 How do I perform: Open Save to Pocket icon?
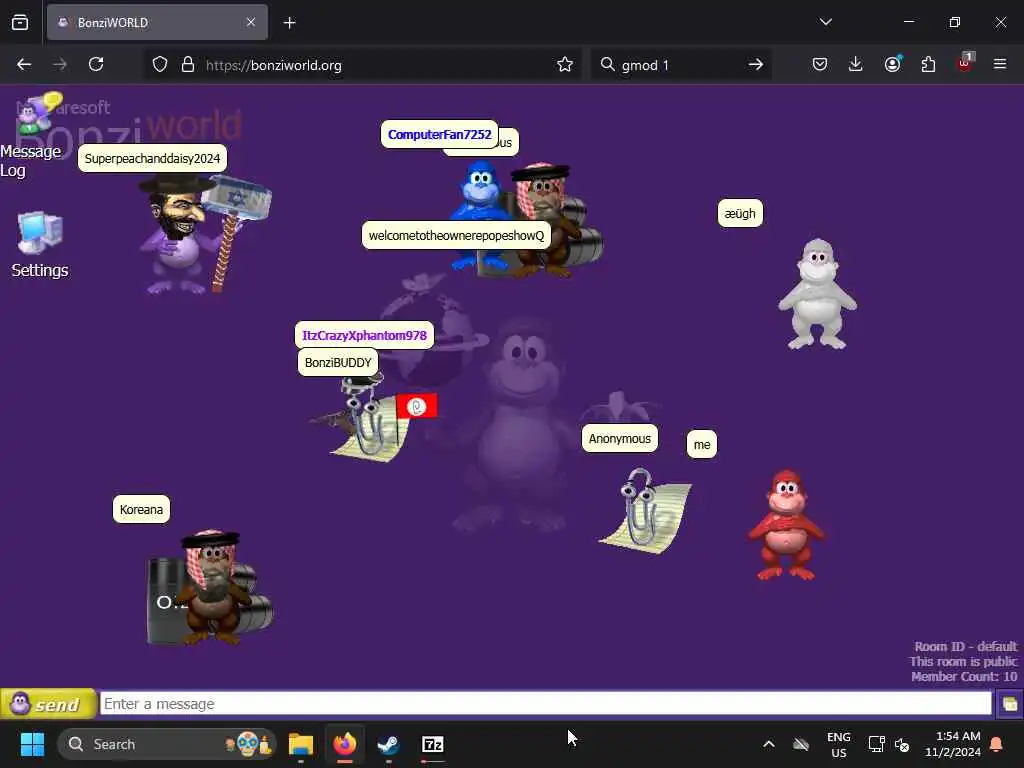[x=820, y=65]
